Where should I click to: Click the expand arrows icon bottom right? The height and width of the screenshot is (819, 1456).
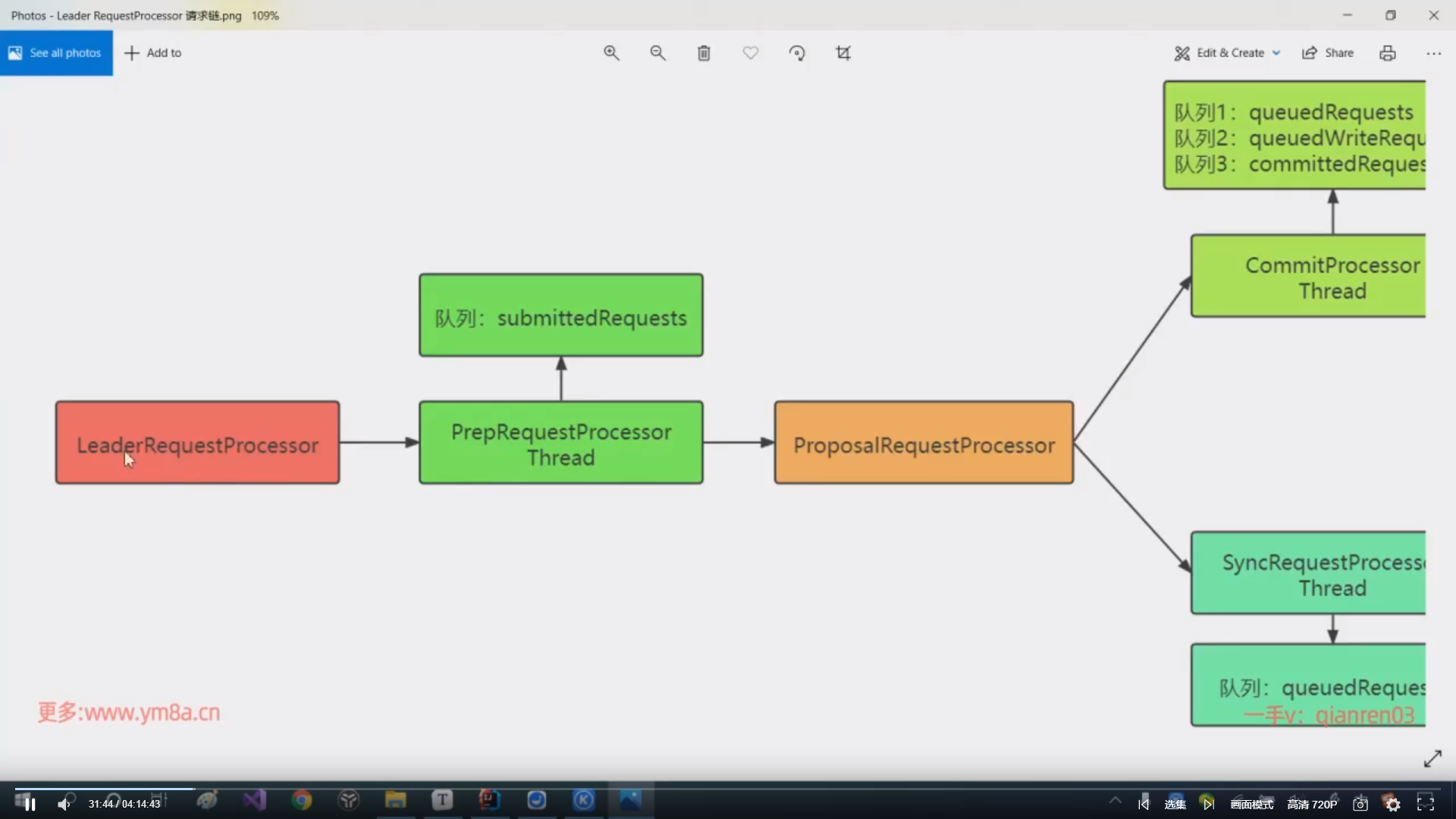pos(1432,758)
